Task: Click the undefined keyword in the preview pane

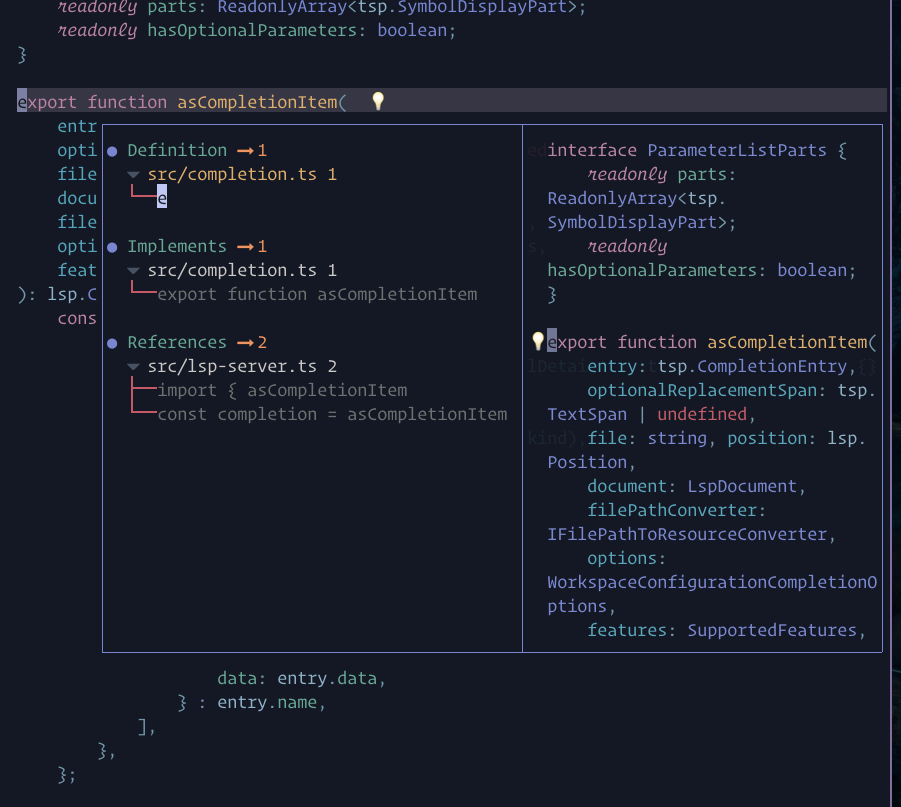Action: pyautogui.click(x=704, y=413)
